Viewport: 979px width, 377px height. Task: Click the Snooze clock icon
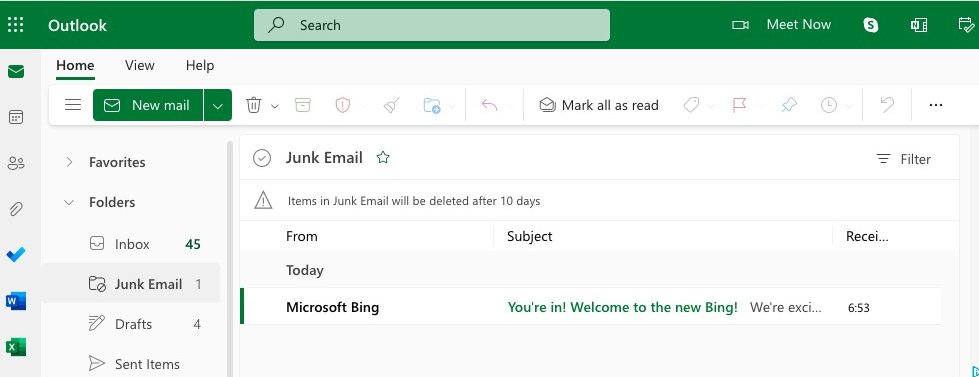829,105
